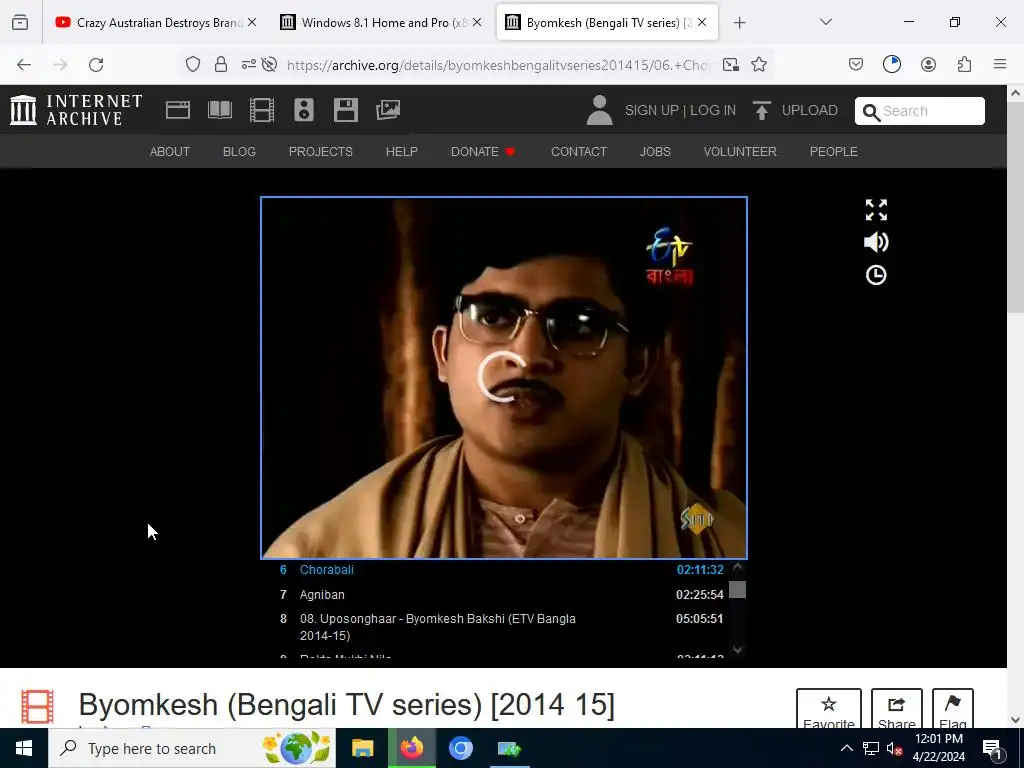Go back to previous page

(x=24, y=65)
